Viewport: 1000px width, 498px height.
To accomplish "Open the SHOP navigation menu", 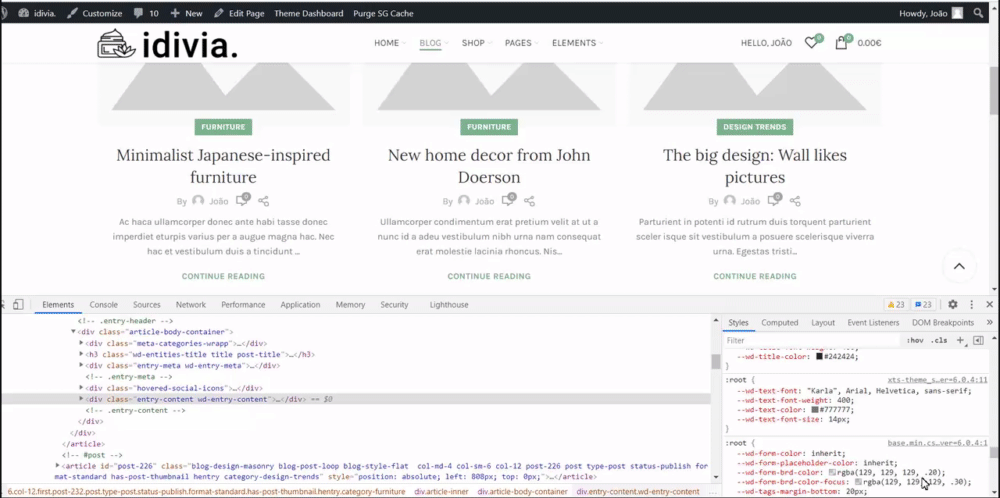I will (476, 43).
